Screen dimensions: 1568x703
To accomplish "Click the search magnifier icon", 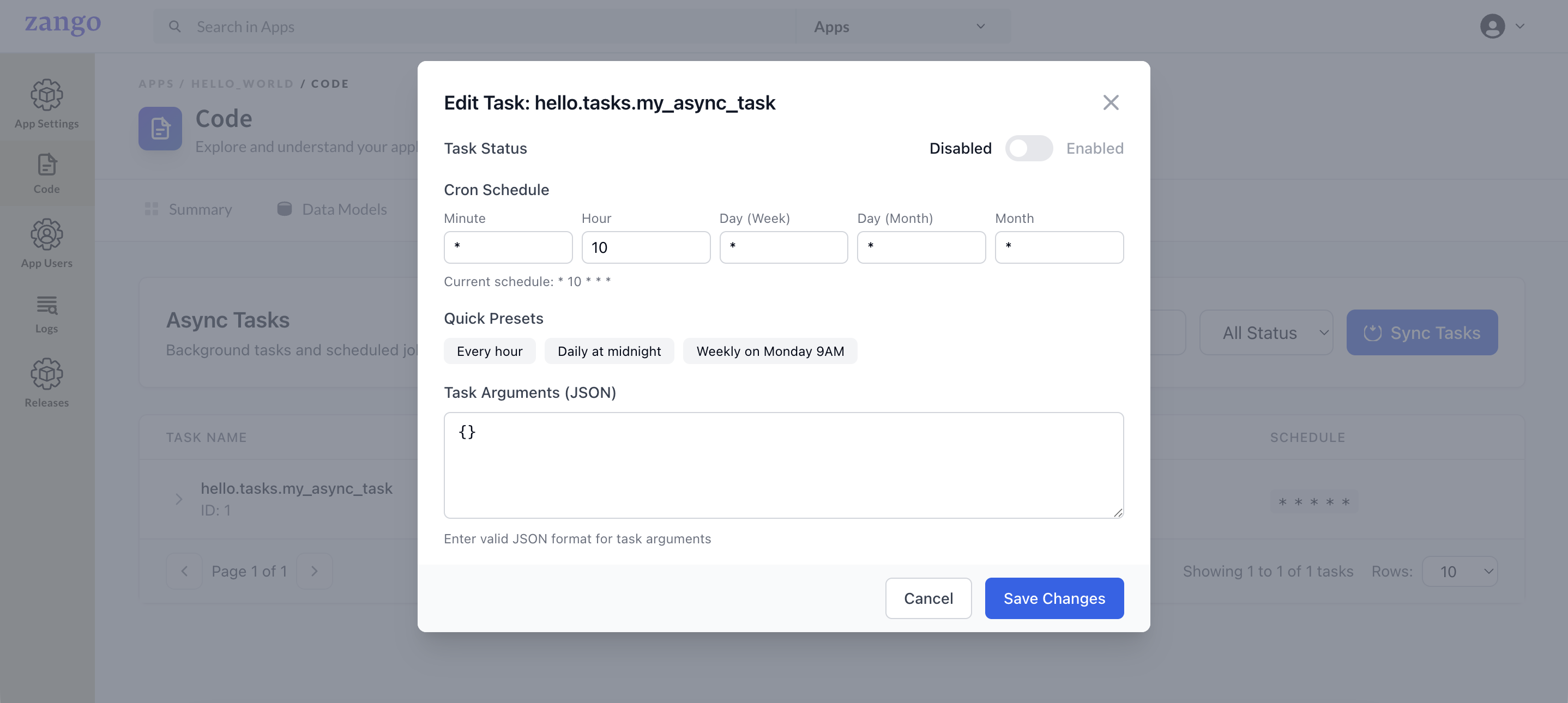I will point(174,27).
